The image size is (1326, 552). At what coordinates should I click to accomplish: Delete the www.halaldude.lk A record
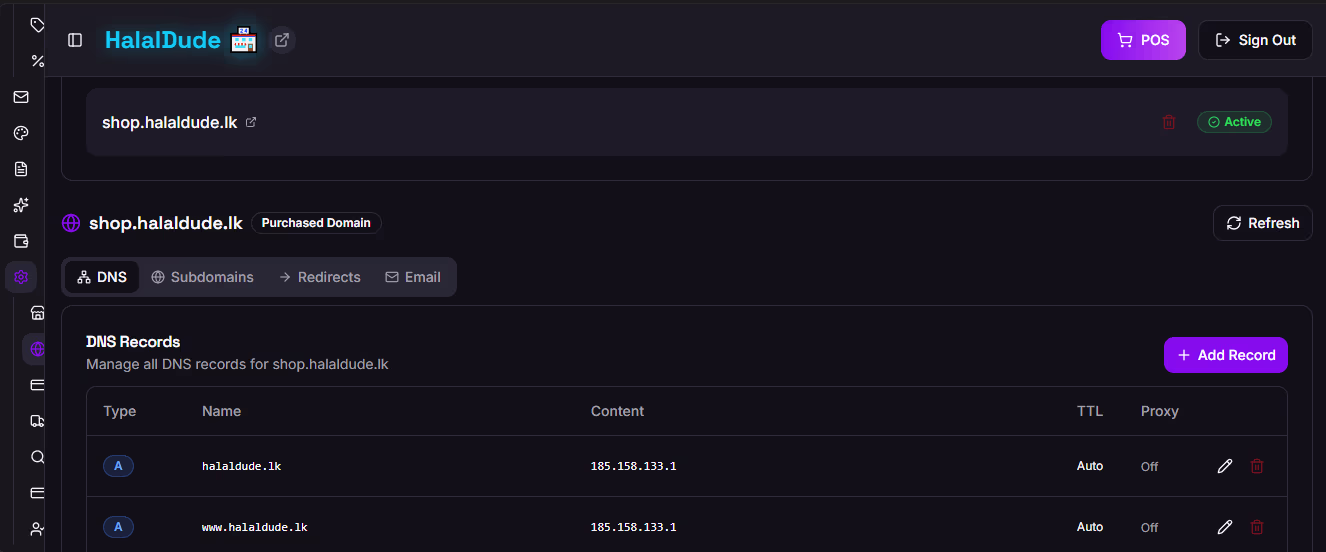(x=1257, y=527)
